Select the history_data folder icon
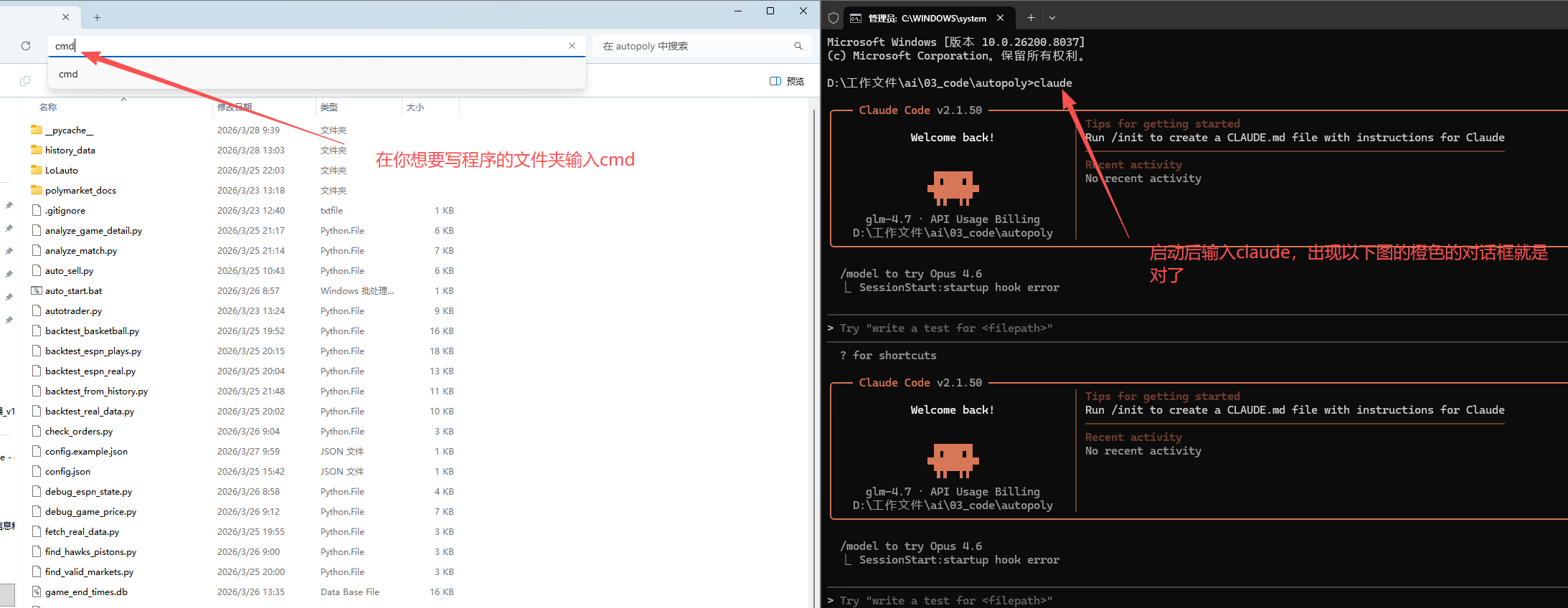Image resolution: width=1568 pixels, height=608 pixels. (x=37, y=150)
